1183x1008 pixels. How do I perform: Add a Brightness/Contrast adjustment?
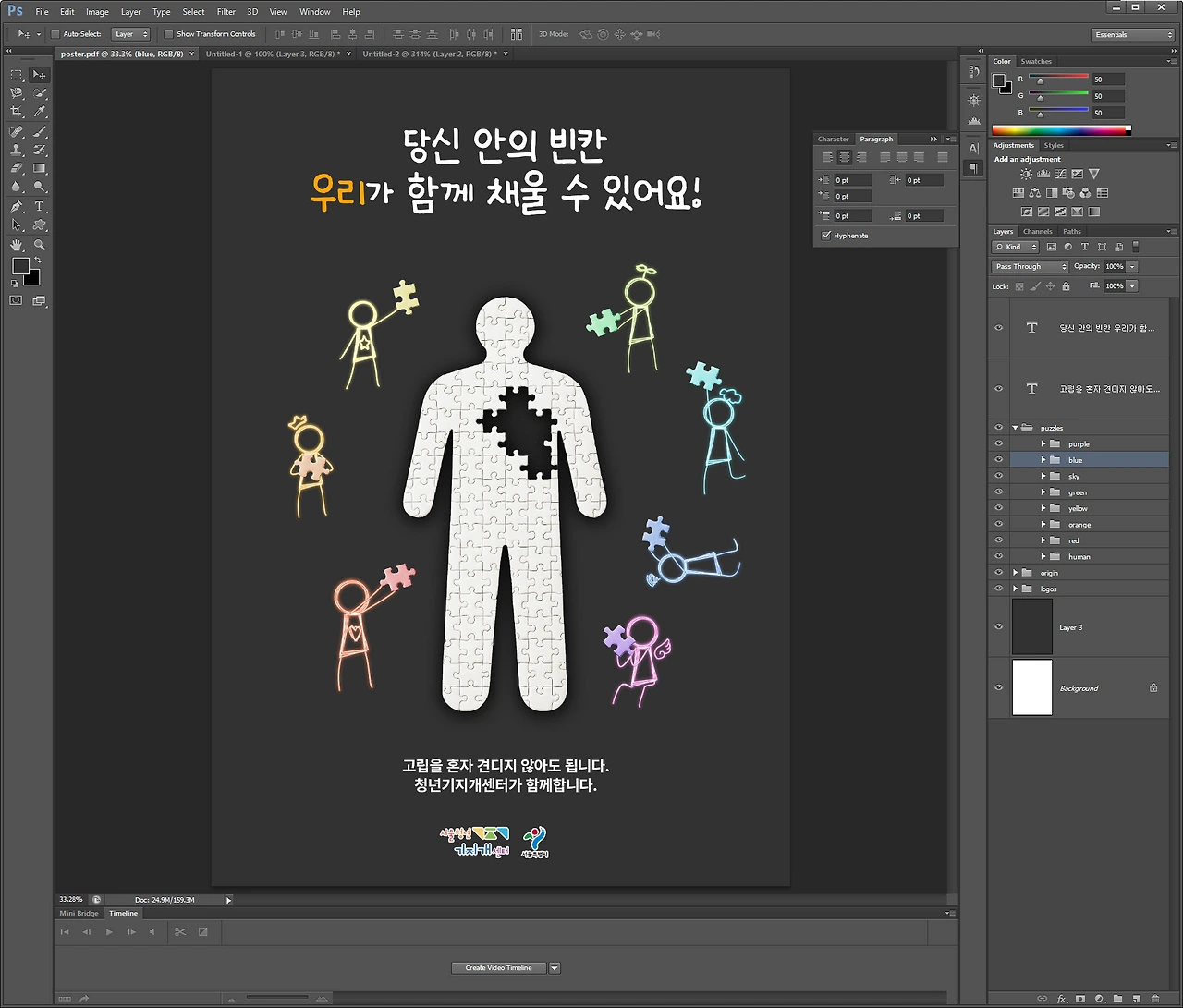tap(1026, 175)
